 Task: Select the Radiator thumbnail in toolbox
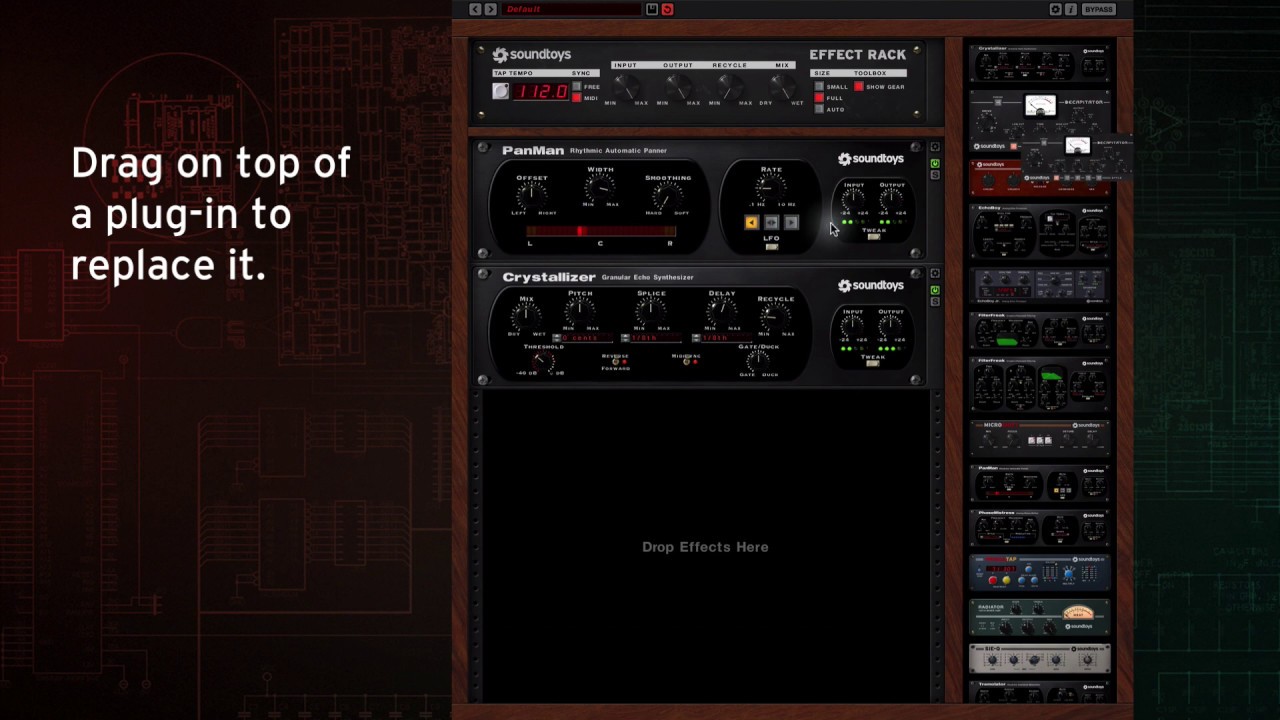tap(1040, 617)
